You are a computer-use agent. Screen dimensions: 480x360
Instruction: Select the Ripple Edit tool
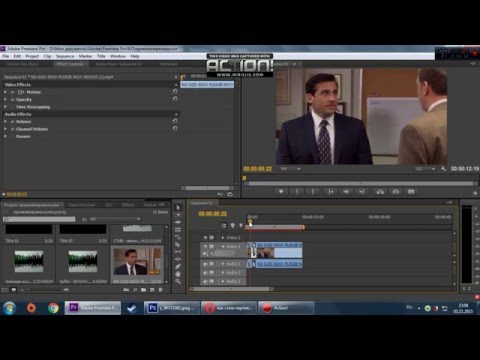178,222
